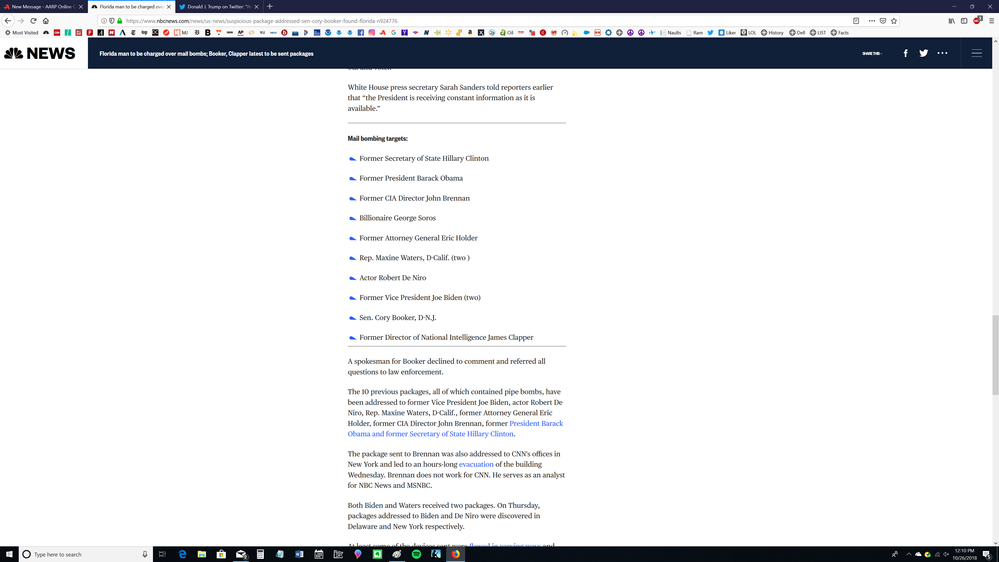Click 'Former President Barack Obama' list item
This screenshot has width=999, height=562.
[x=411, y=178]
